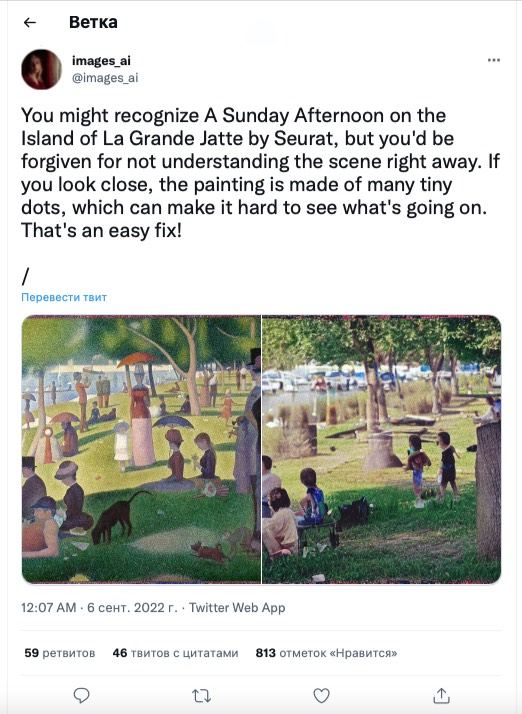Screen dimensions: 522x714
Task: Like the tweet with the heart icon
Action: pyautogui.click(x=321, y=695)
